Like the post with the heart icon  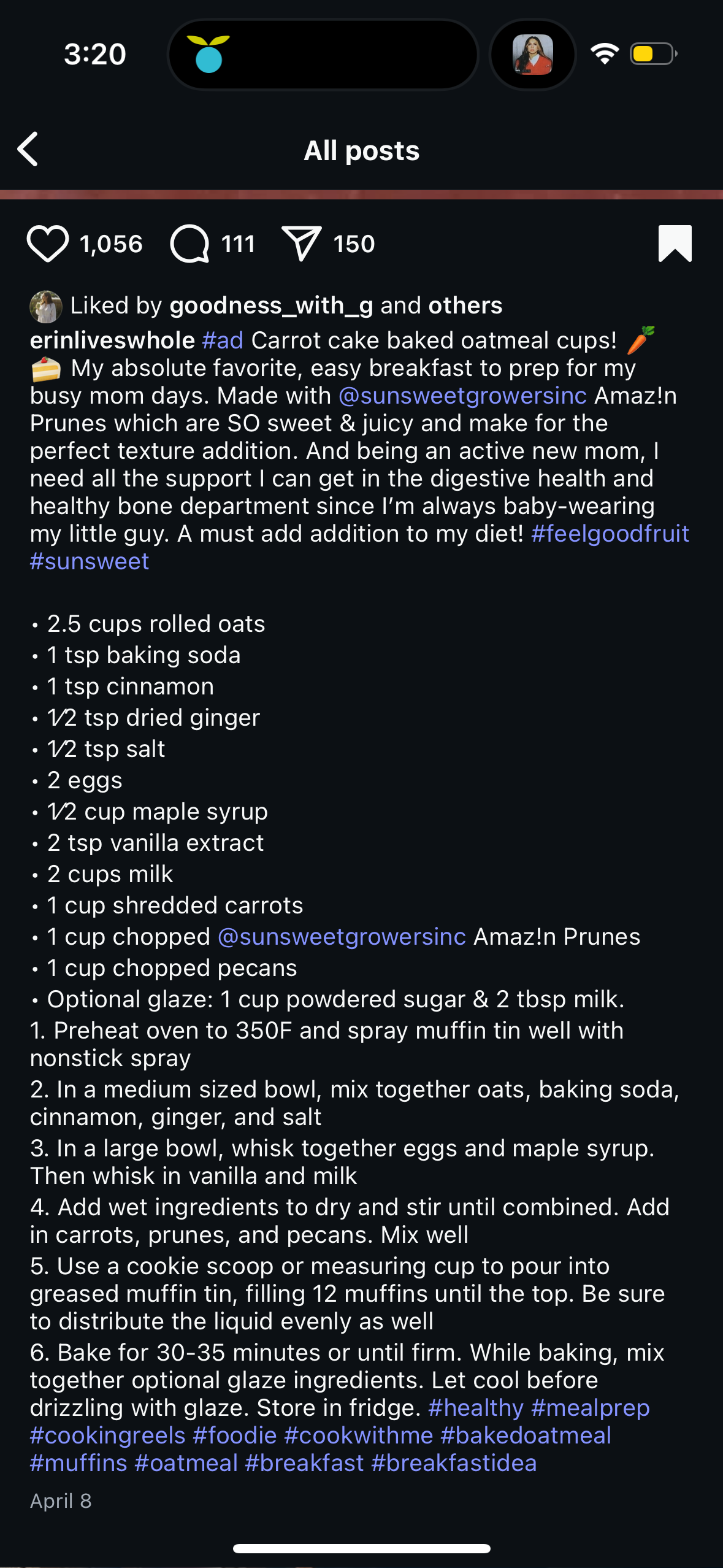[x=47, y=244]
